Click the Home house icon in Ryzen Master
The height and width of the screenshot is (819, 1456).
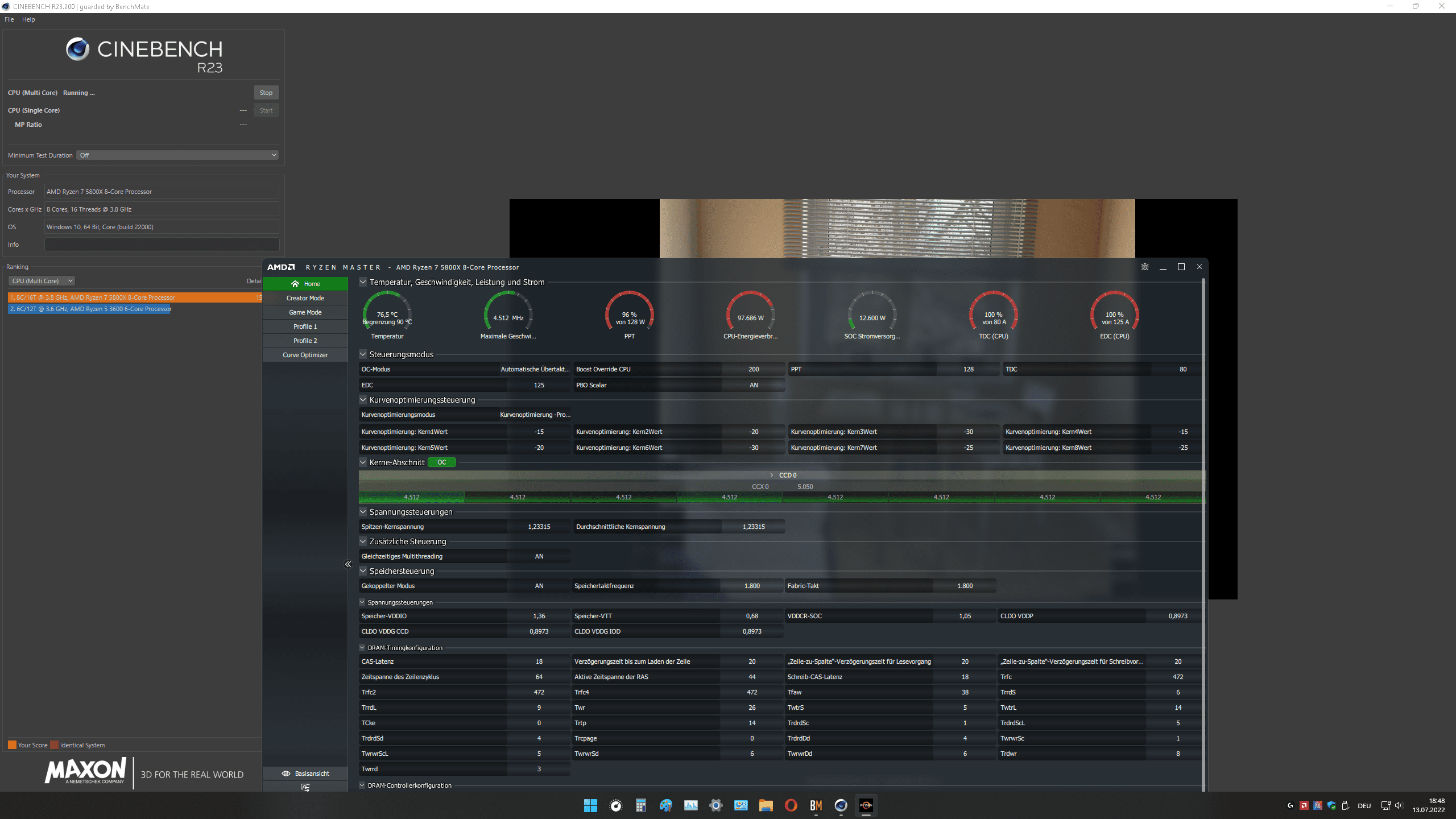click(295, 284)
